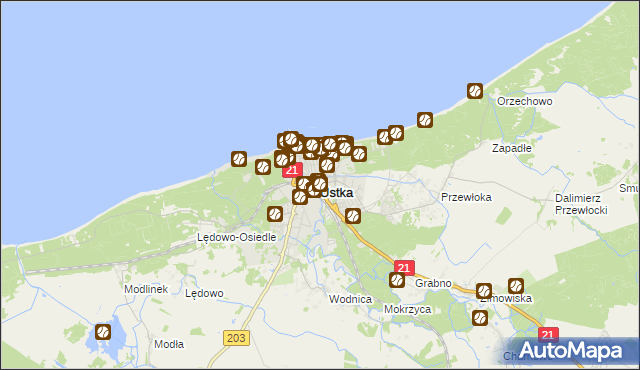Click the Zapadłe label
The width and height of the screenshot is (640, 370).
click(512, 148)
